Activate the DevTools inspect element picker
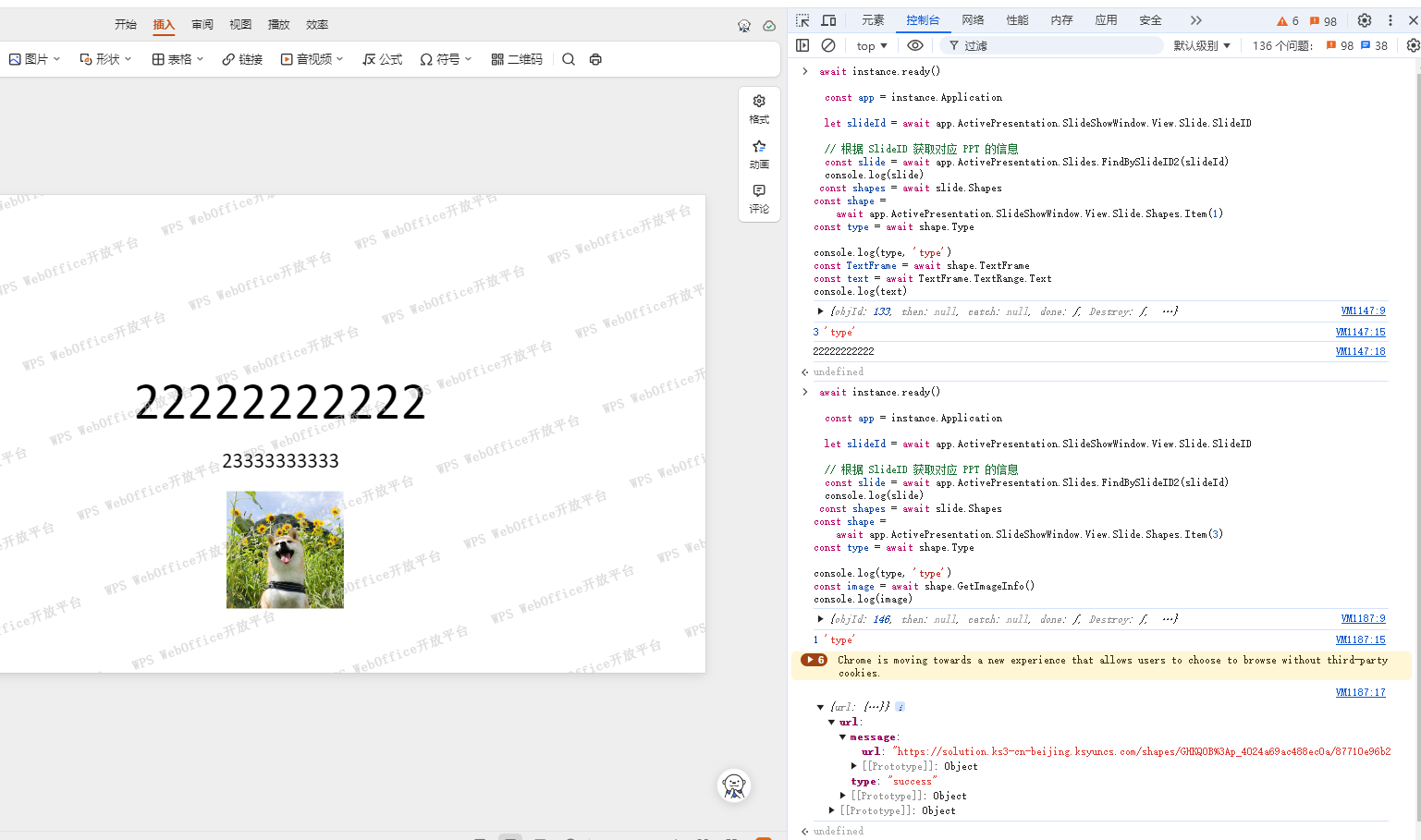1421x840 pixels. pos(802,20)
